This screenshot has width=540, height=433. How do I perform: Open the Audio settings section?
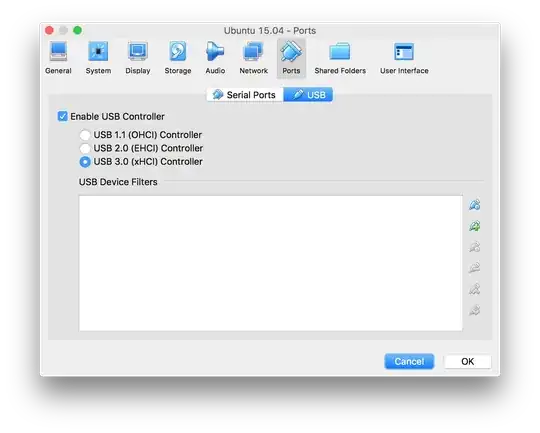click(x=215, y=58)
